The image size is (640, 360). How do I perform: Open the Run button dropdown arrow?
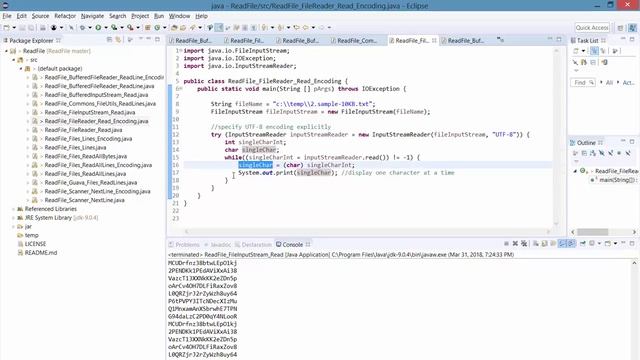coord(106,27)
